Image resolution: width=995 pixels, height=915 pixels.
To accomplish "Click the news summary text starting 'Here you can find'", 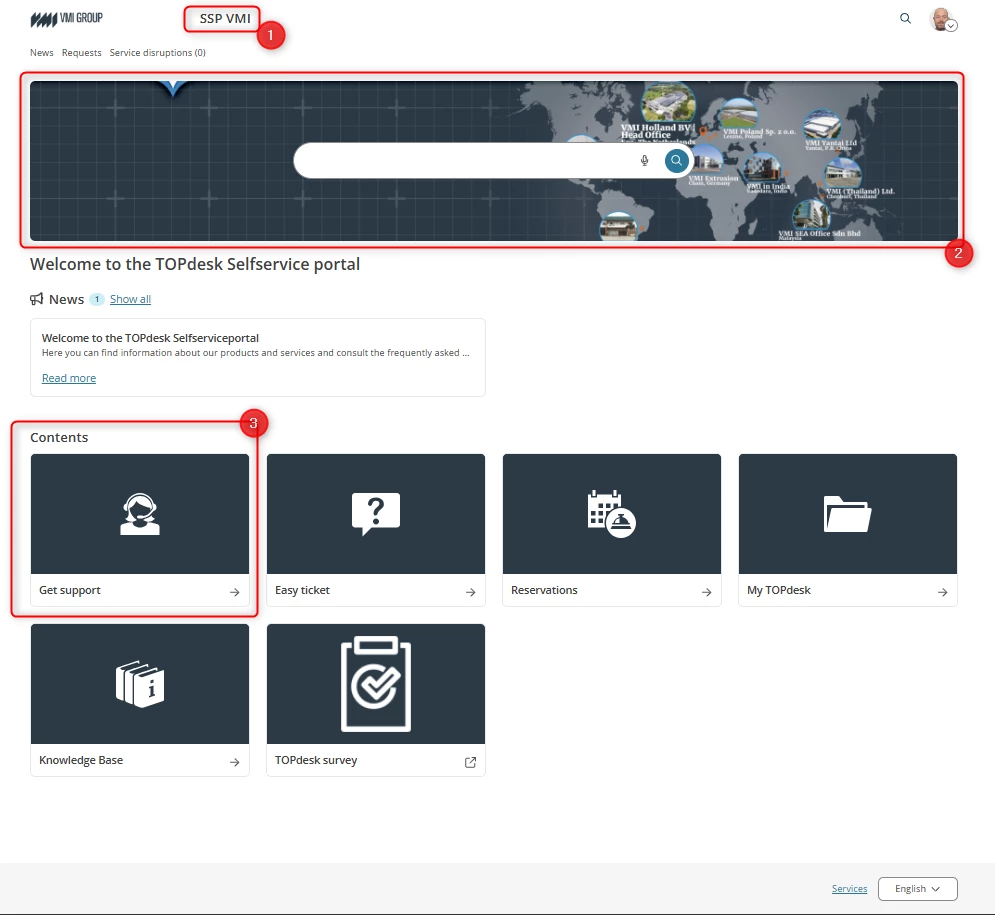I will pos(256,353).
